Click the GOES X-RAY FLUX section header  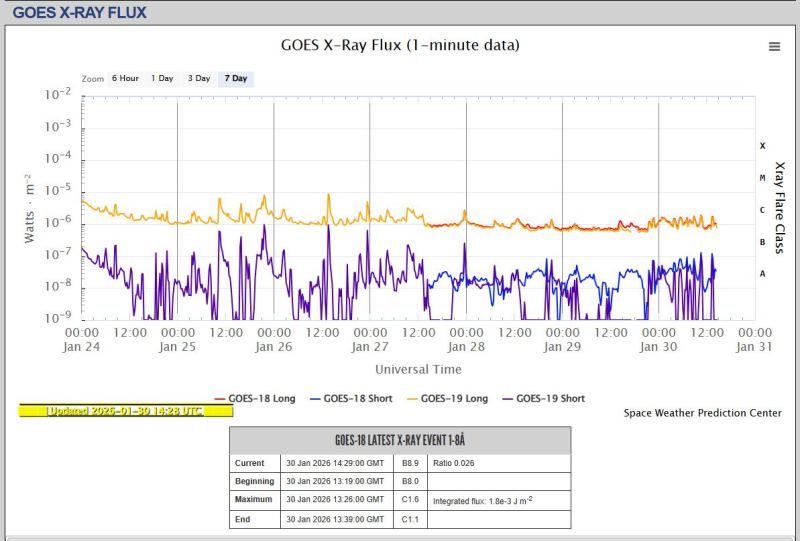pyautogui.click(x=79, y=13)
